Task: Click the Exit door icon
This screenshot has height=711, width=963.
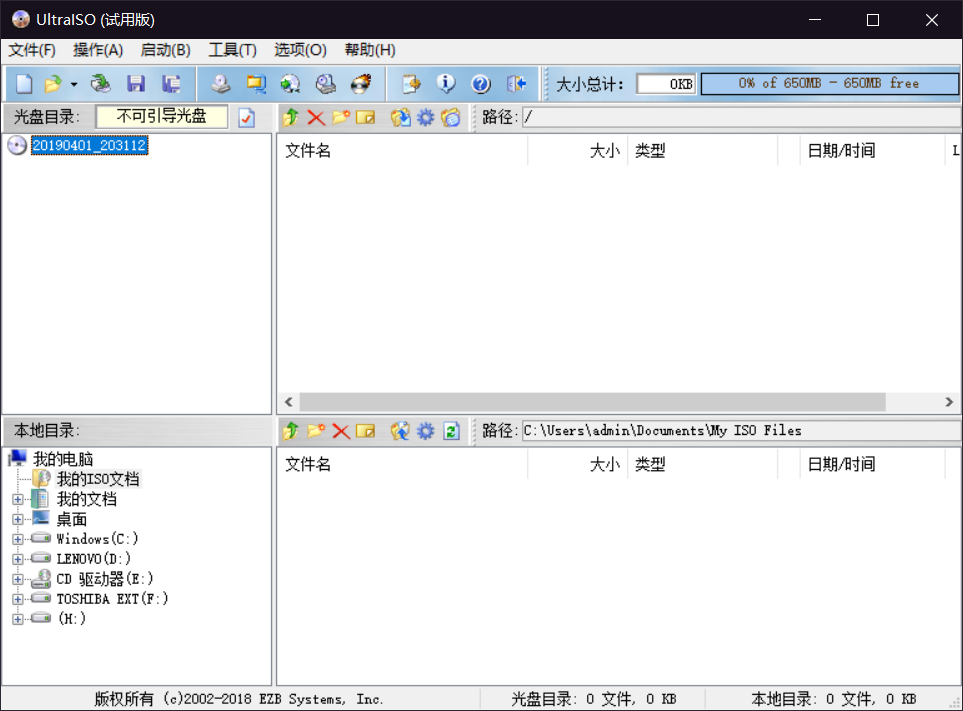Action: [x=517, y=84]
